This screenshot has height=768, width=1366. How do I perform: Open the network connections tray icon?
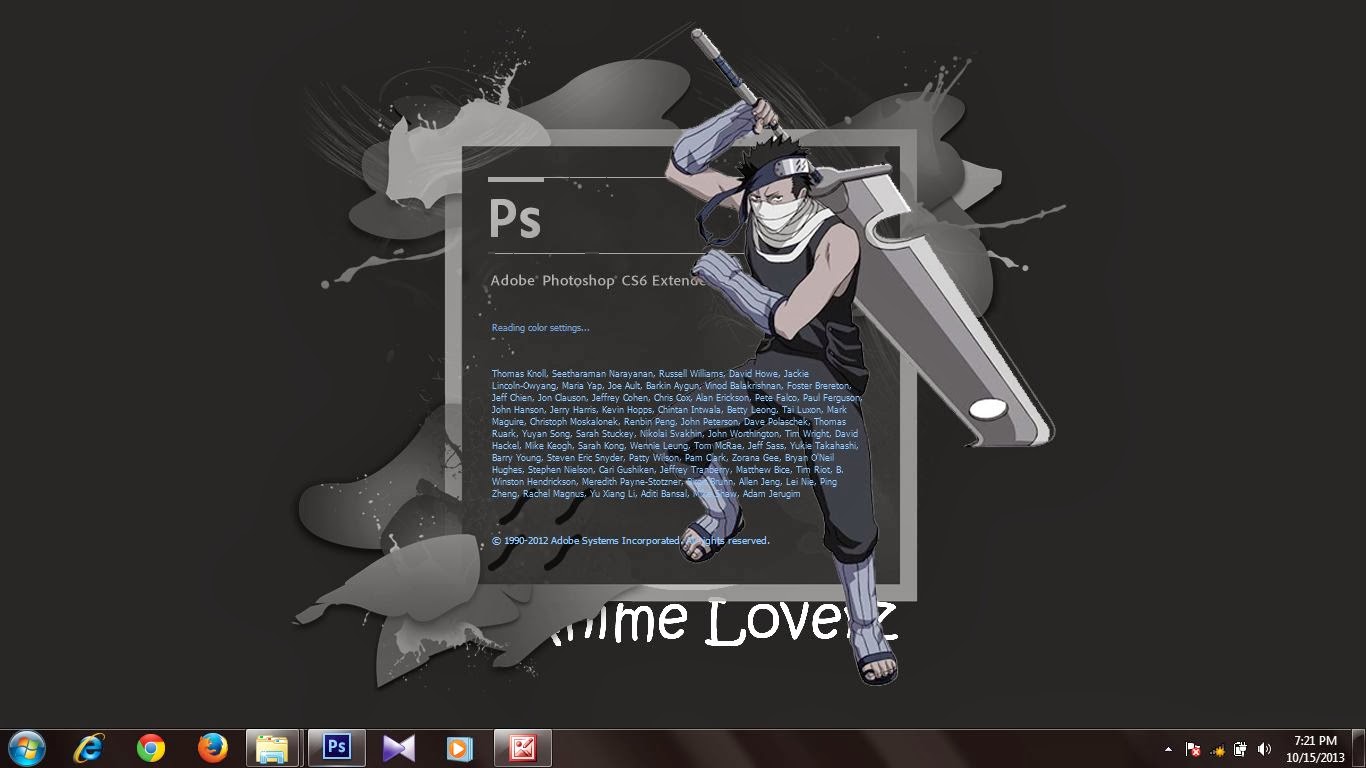click(x=1217, y=749)
